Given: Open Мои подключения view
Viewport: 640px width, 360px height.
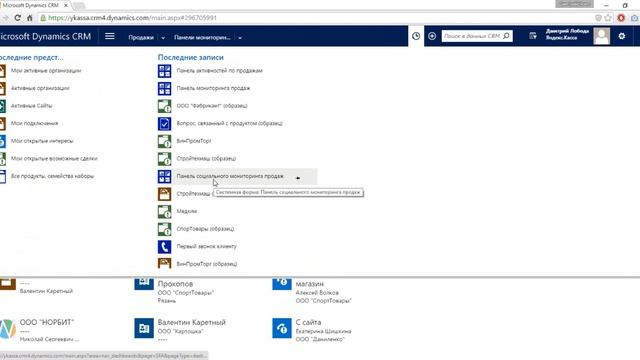Looking at the screenshot, I should [34, 123].
